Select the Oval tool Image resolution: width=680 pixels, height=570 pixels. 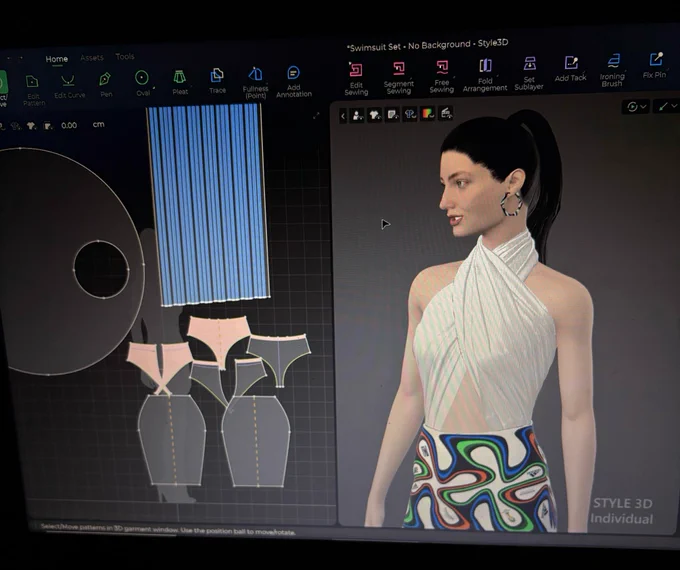[142, 83]
